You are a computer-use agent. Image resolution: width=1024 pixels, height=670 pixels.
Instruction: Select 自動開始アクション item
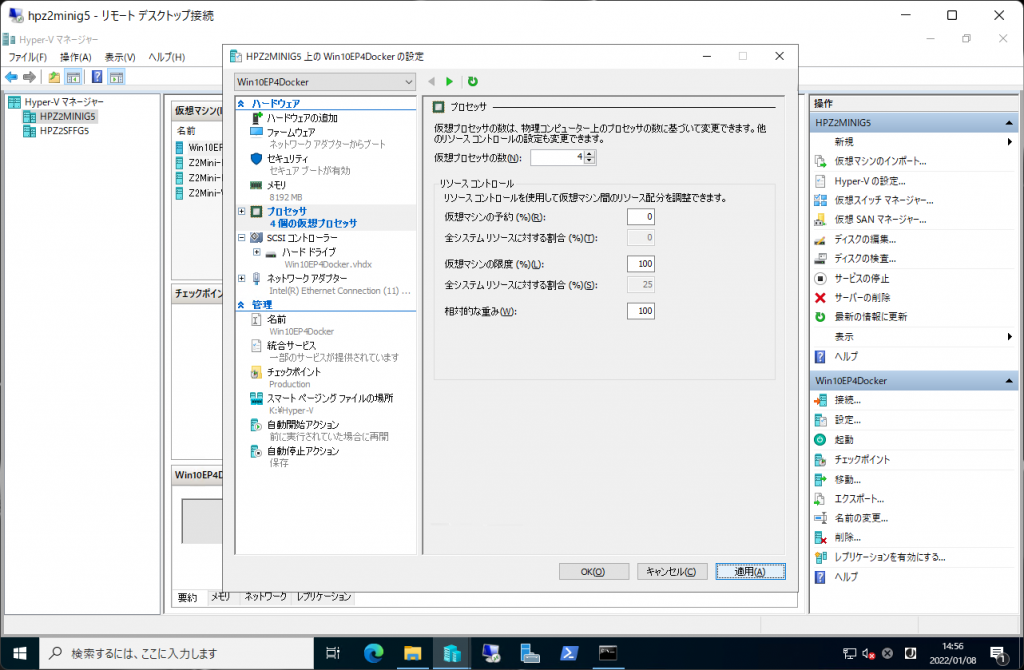click(x=302, y=425)
